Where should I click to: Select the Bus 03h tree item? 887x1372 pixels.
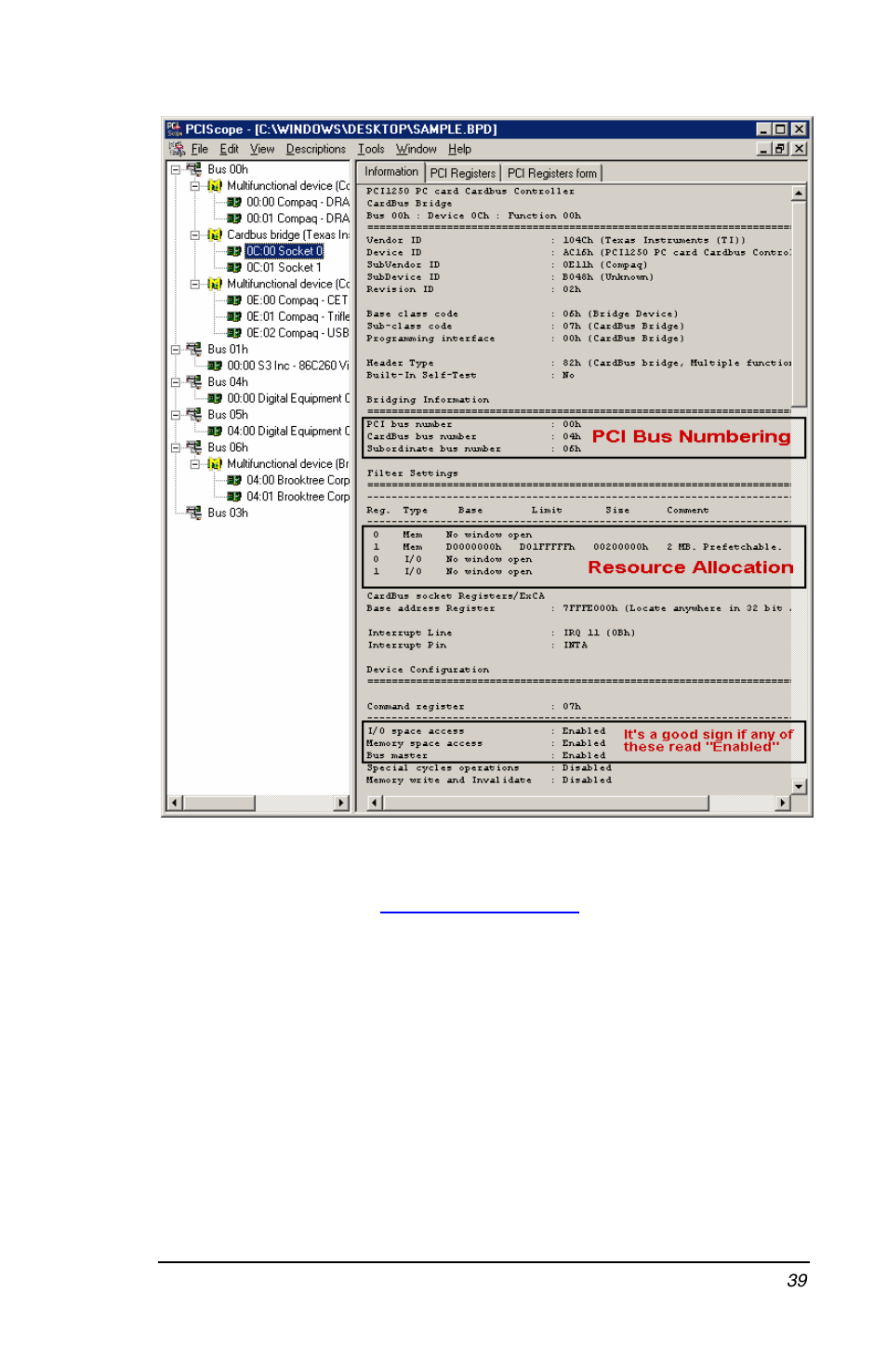click(x=228, y=513)
